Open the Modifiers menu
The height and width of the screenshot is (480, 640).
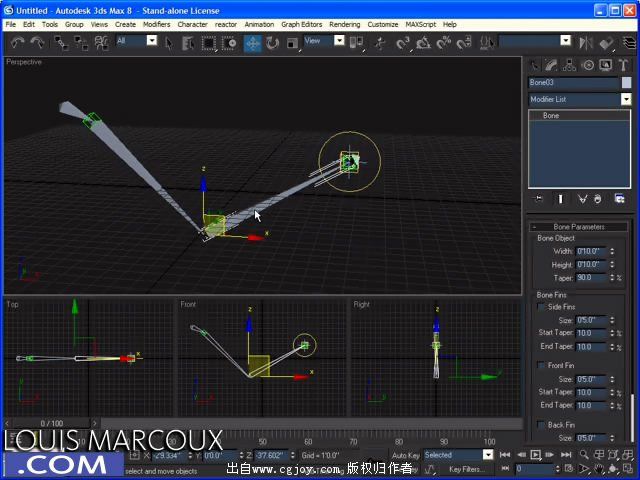[156, 24]
